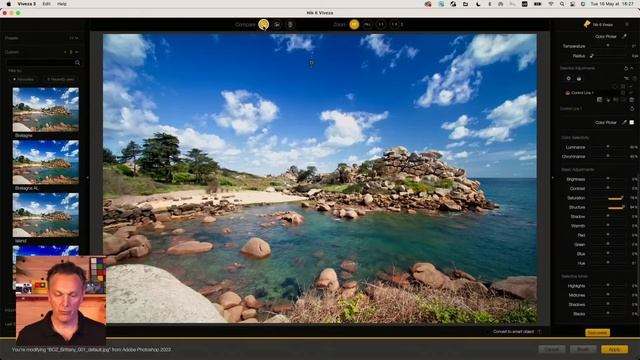Open Spotlight search in menu bar
640x360 pixels.
pos(562,4)
